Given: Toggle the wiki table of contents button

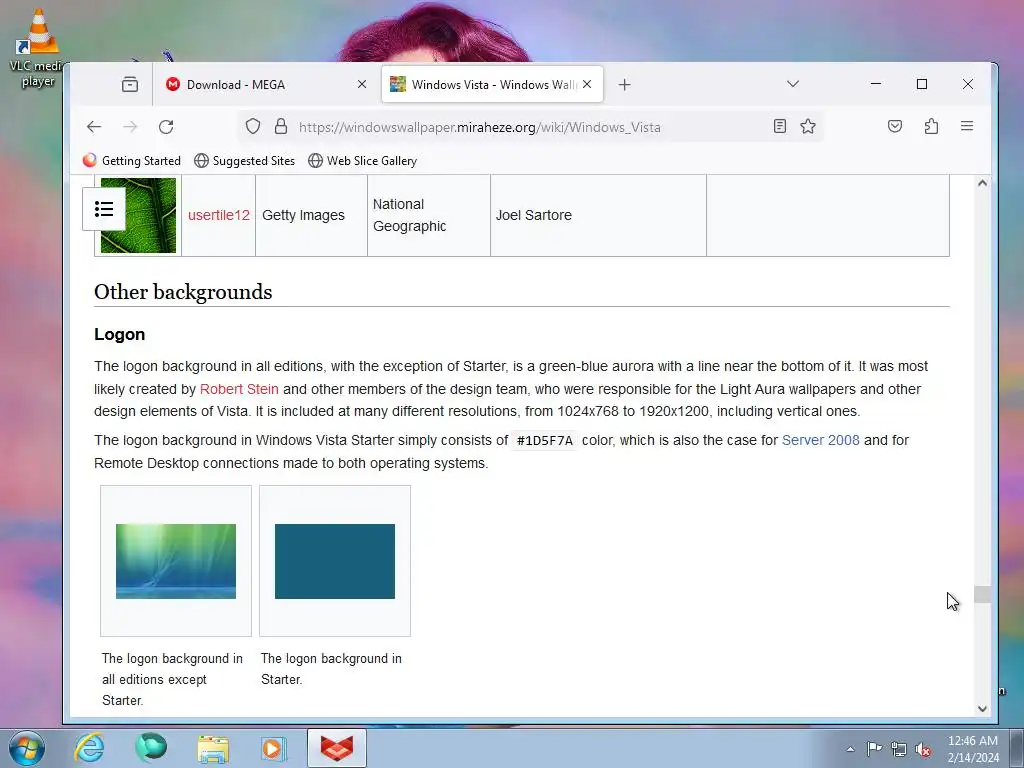Looking at the screenshot, I should [x=104, y=209].
